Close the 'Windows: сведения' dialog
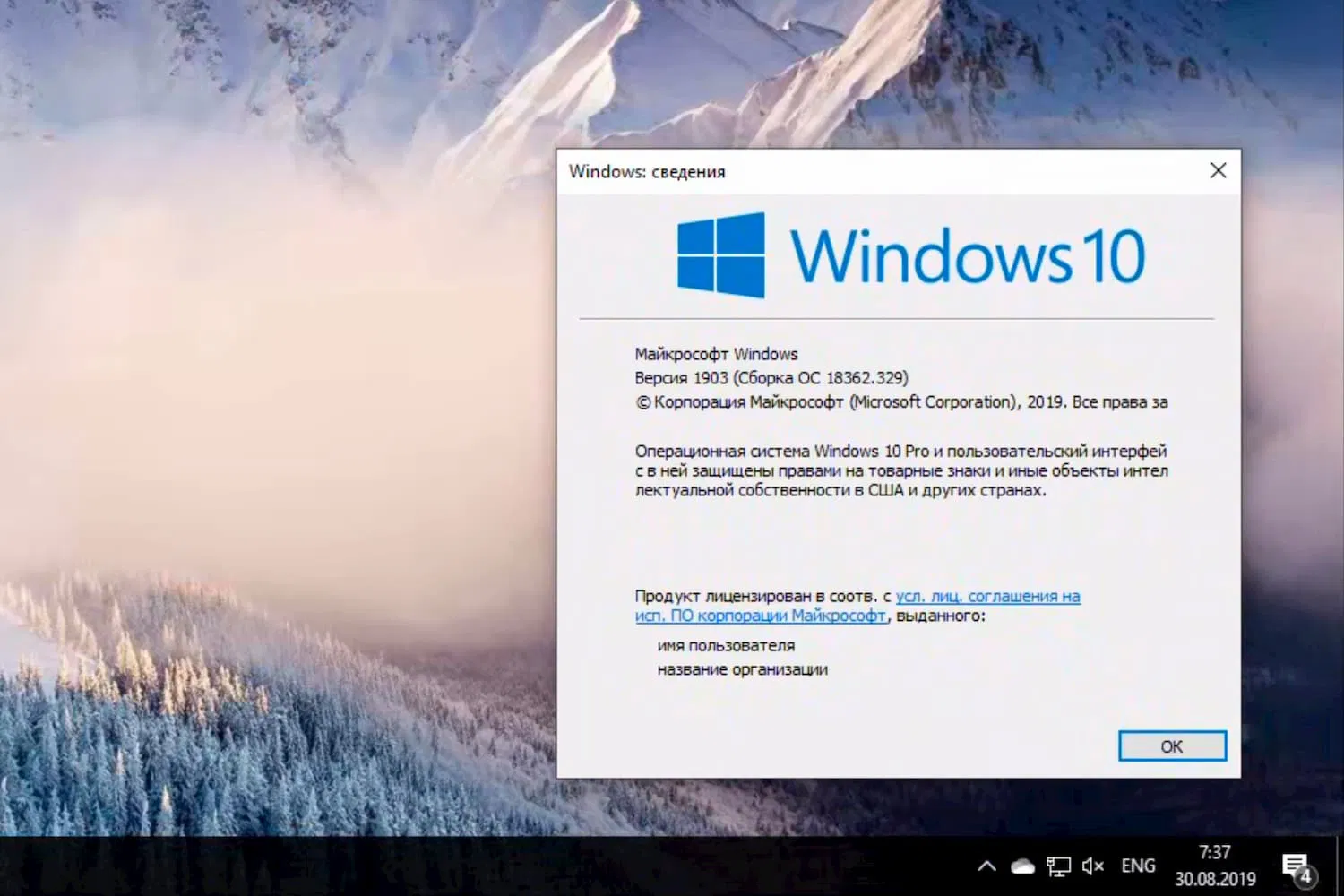 (x=1218, y=170)
